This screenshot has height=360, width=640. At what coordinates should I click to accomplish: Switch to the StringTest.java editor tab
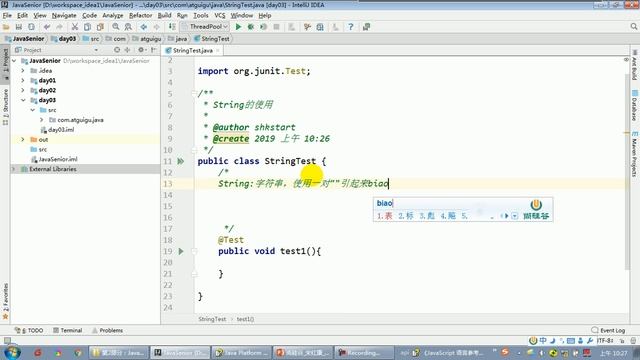click(x=193, y=50)
